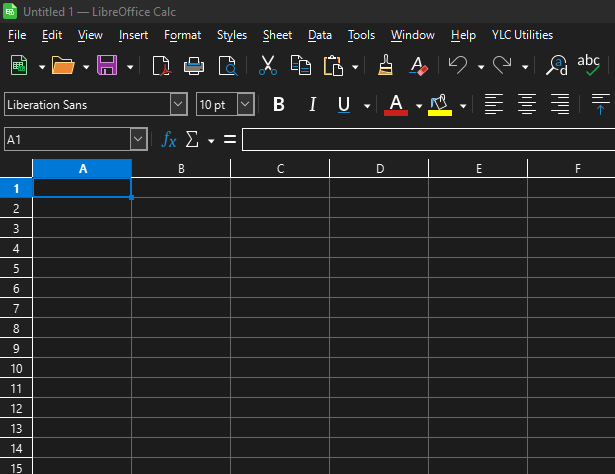
Task: Undo the last action
Action: coord(458,65)
